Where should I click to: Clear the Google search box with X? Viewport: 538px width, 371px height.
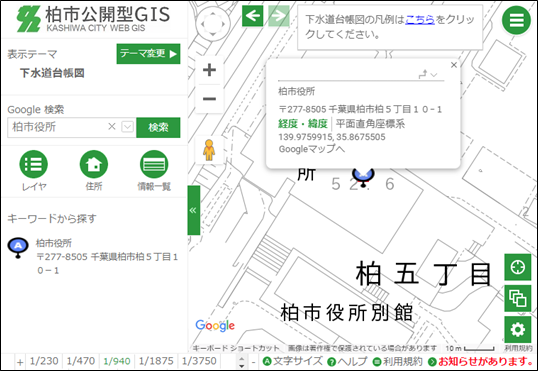pos(112,127)
